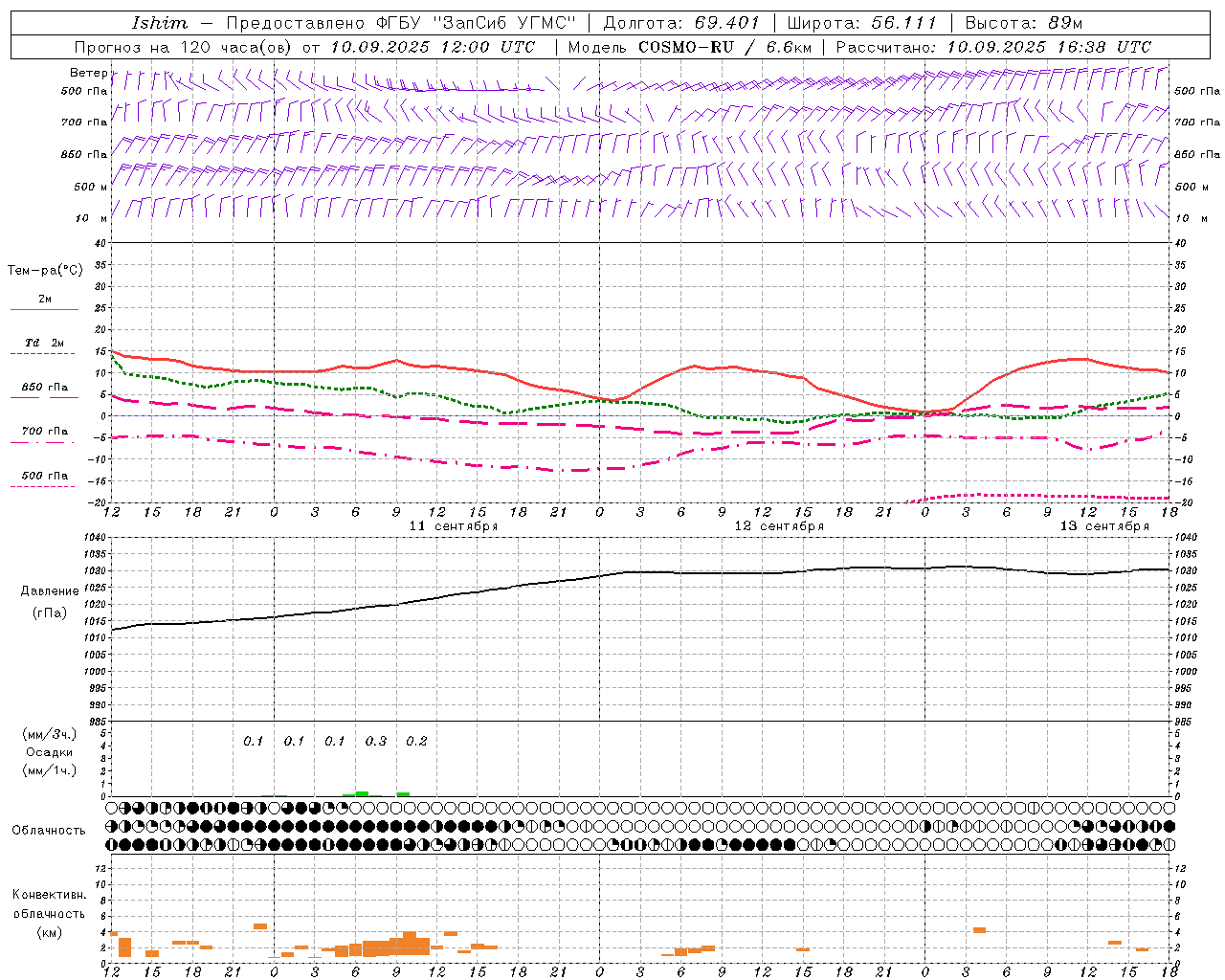
Task: Select the provider text "ЗапСиб УГМС"
Action: coord(504,23)
